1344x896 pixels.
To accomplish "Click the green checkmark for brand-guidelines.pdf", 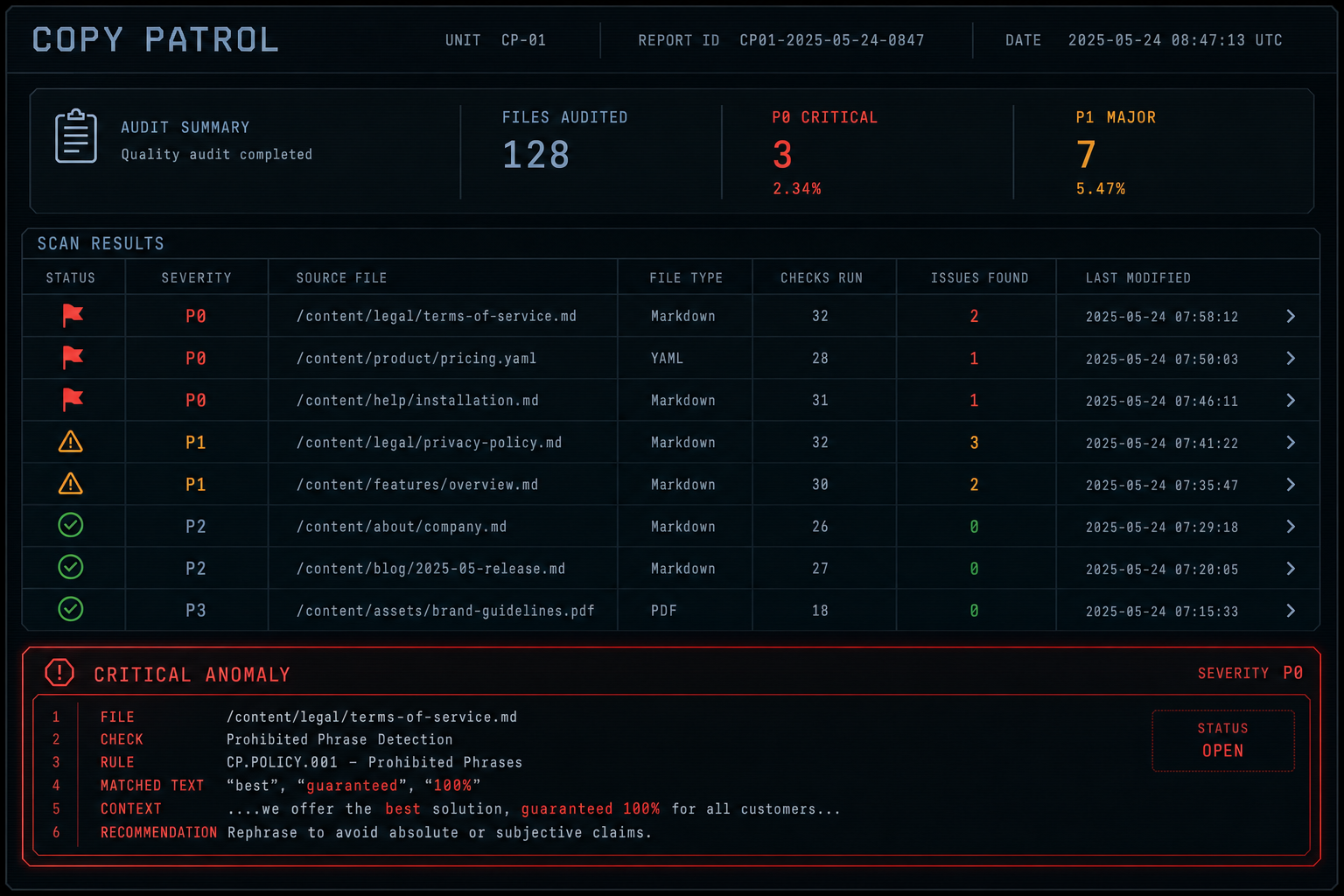I will tap(71, 609).
